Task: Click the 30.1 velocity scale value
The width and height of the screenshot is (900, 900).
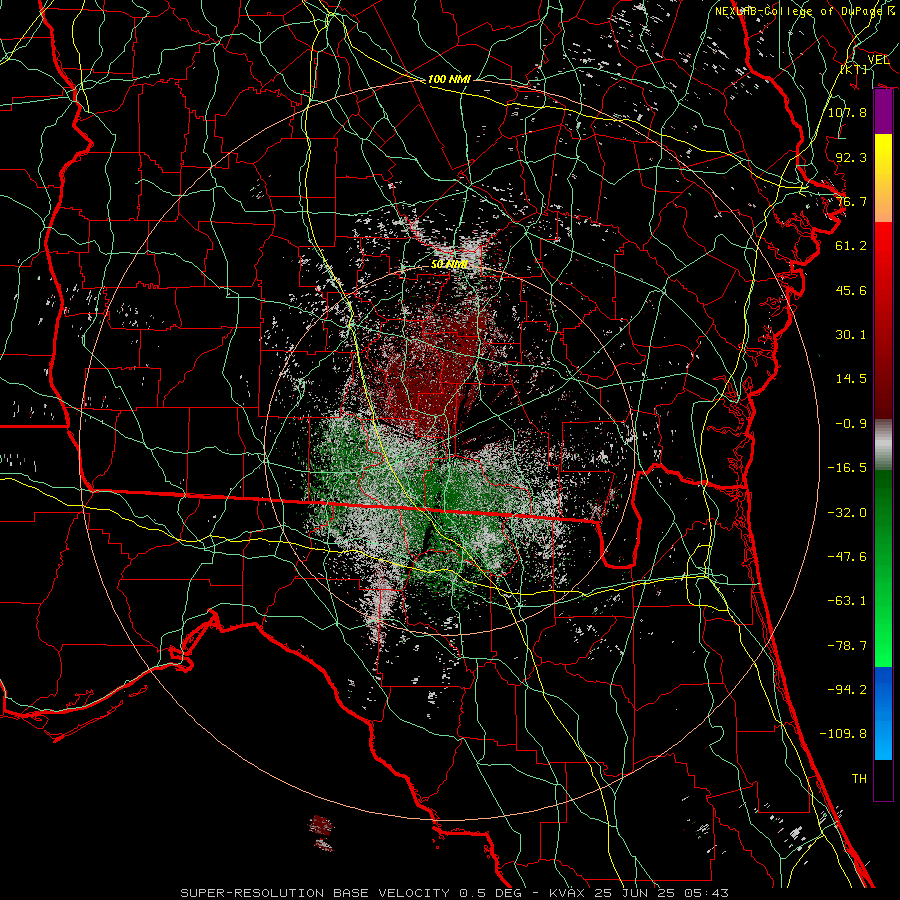Action: tap(851, 335)
